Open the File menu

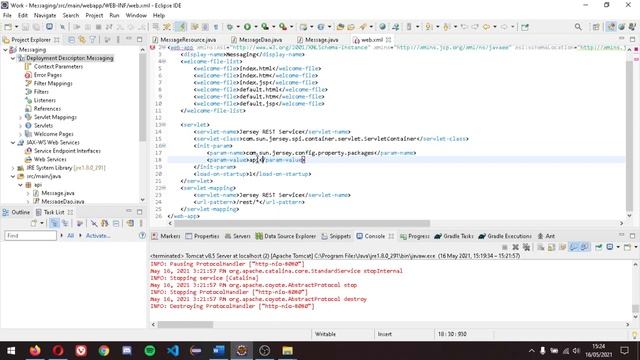tap(7, 15)
